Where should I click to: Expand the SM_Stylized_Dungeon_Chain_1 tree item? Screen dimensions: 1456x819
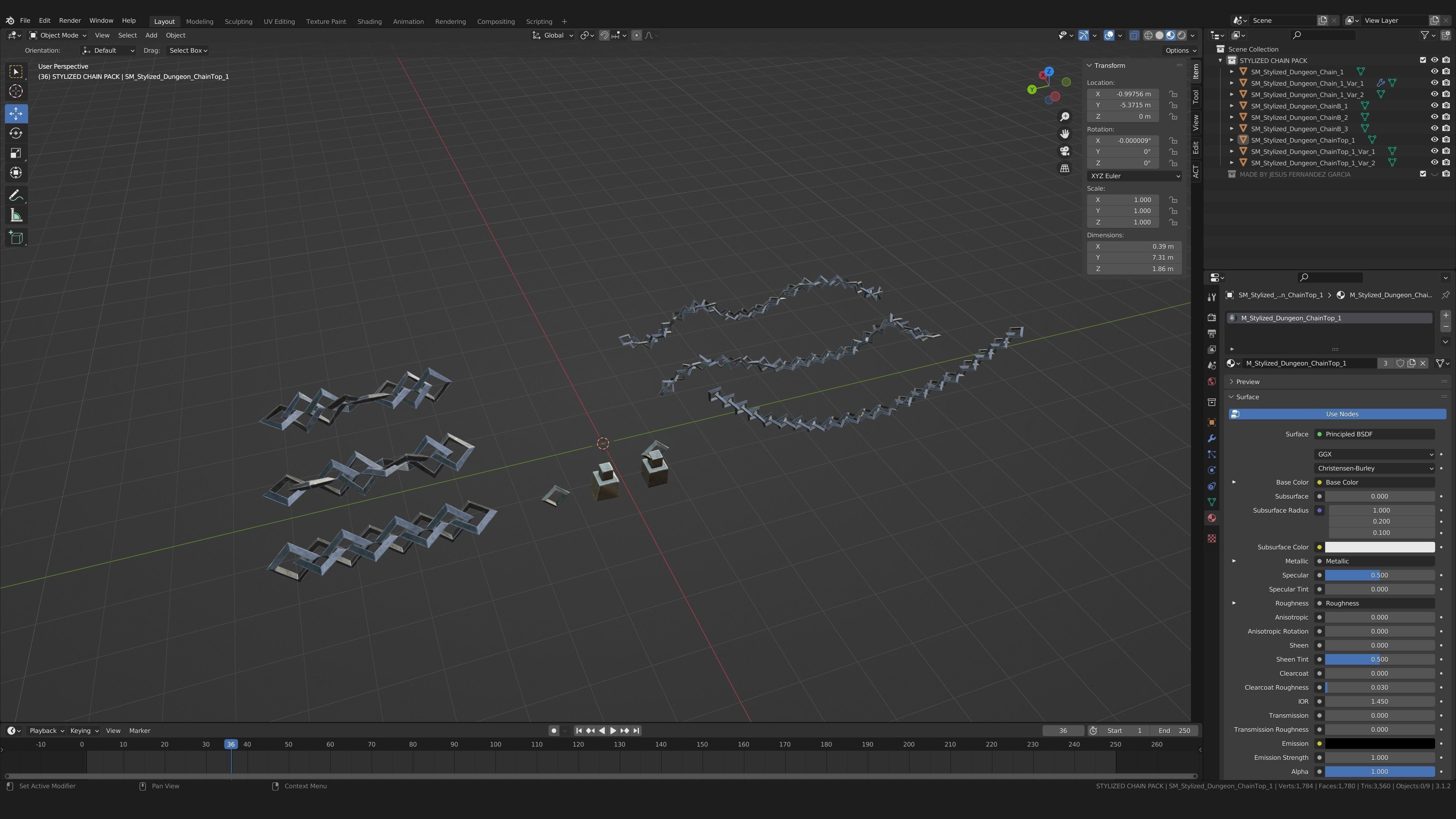[1232, 72]
